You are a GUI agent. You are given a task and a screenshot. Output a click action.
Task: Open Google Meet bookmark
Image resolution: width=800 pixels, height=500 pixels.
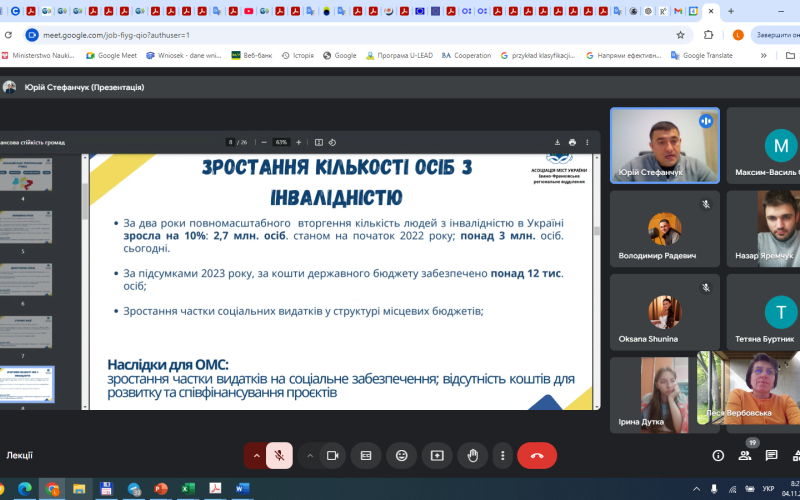111,56
